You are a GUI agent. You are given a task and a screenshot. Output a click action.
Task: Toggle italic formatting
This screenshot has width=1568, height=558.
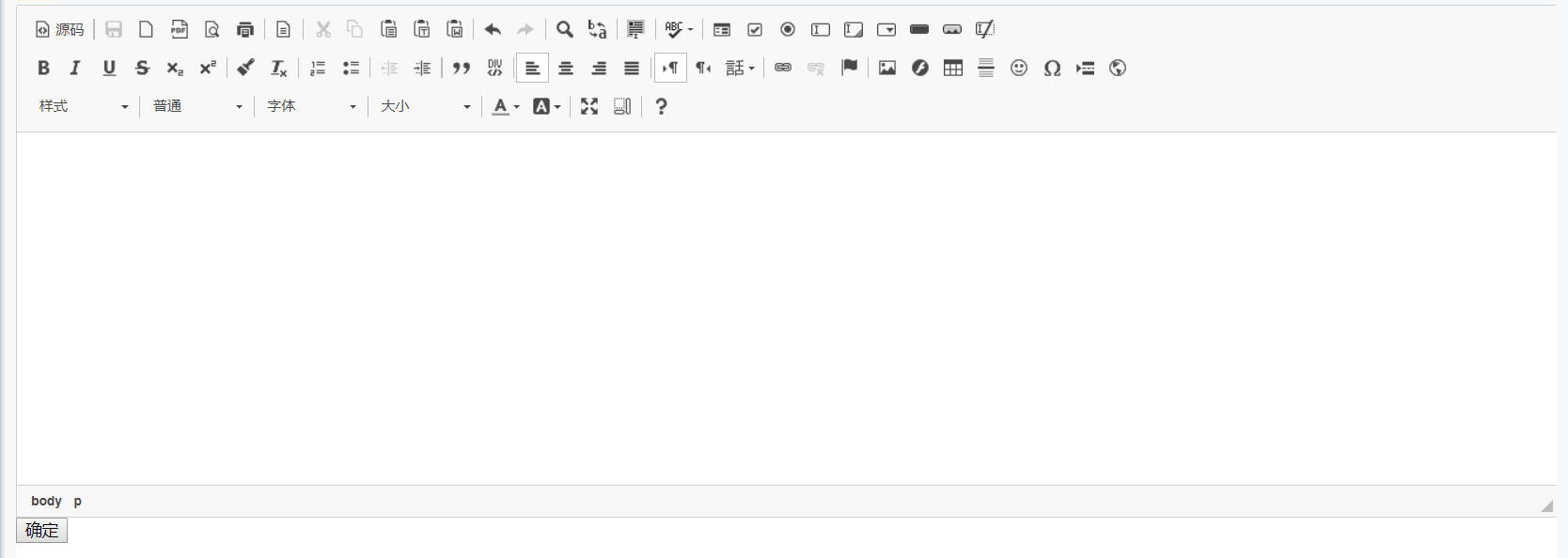(76, 69)
